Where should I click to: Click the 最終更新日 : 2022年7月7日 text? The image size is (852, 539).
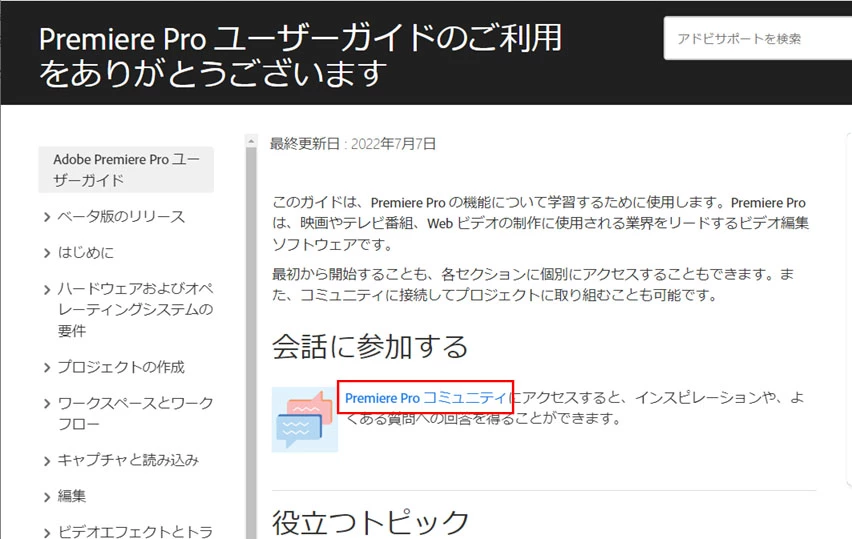pyautogui.click(x=353, y=144)
